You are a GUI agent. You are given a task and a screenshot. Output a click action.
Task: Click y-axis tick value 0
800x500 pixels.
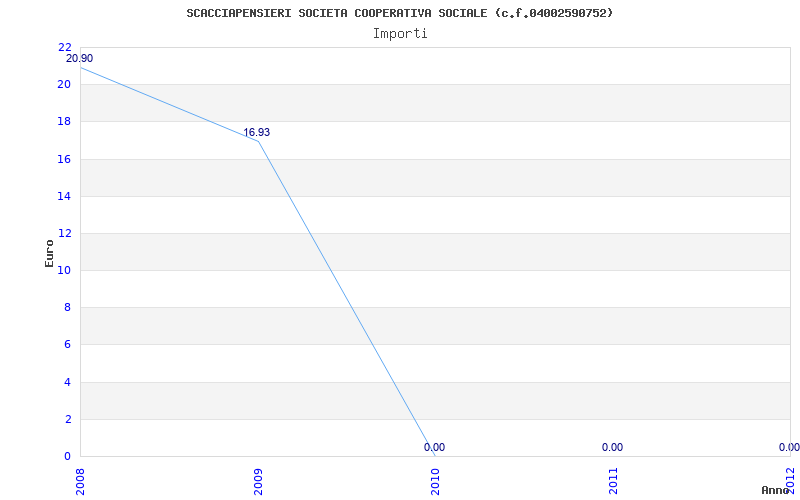click(x=67, y=457)
